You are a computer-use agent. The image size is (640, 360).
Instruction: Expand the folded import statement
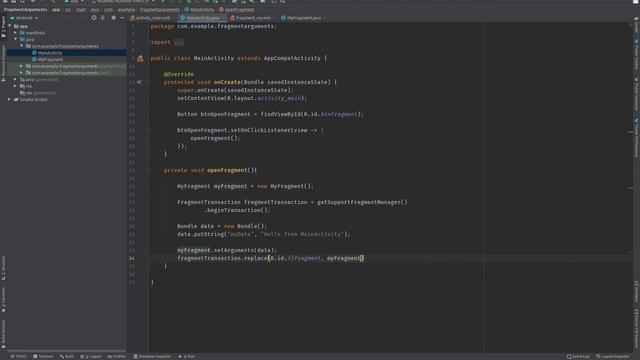(178, 42)
